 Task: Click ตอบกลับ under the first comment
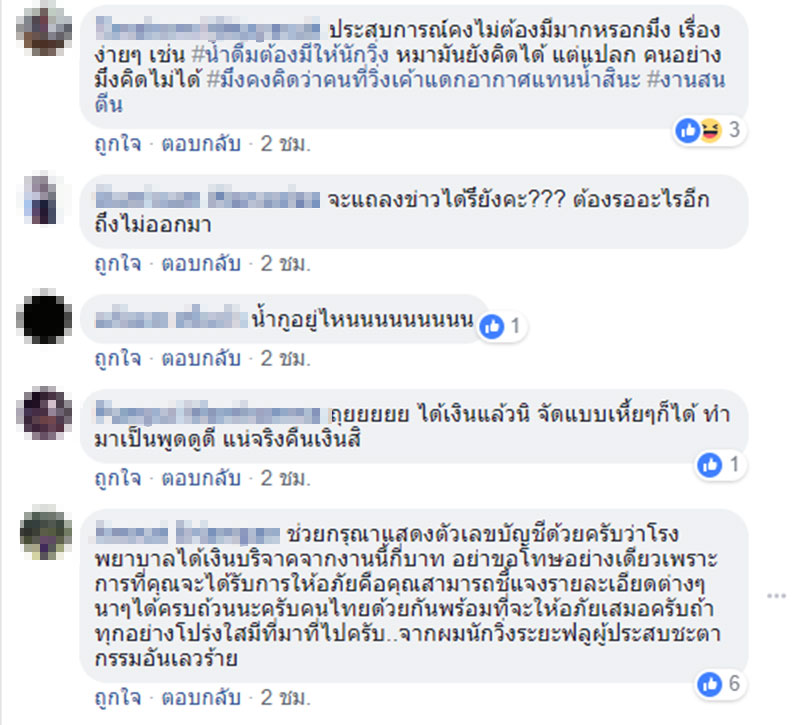[x=201, y=144]
